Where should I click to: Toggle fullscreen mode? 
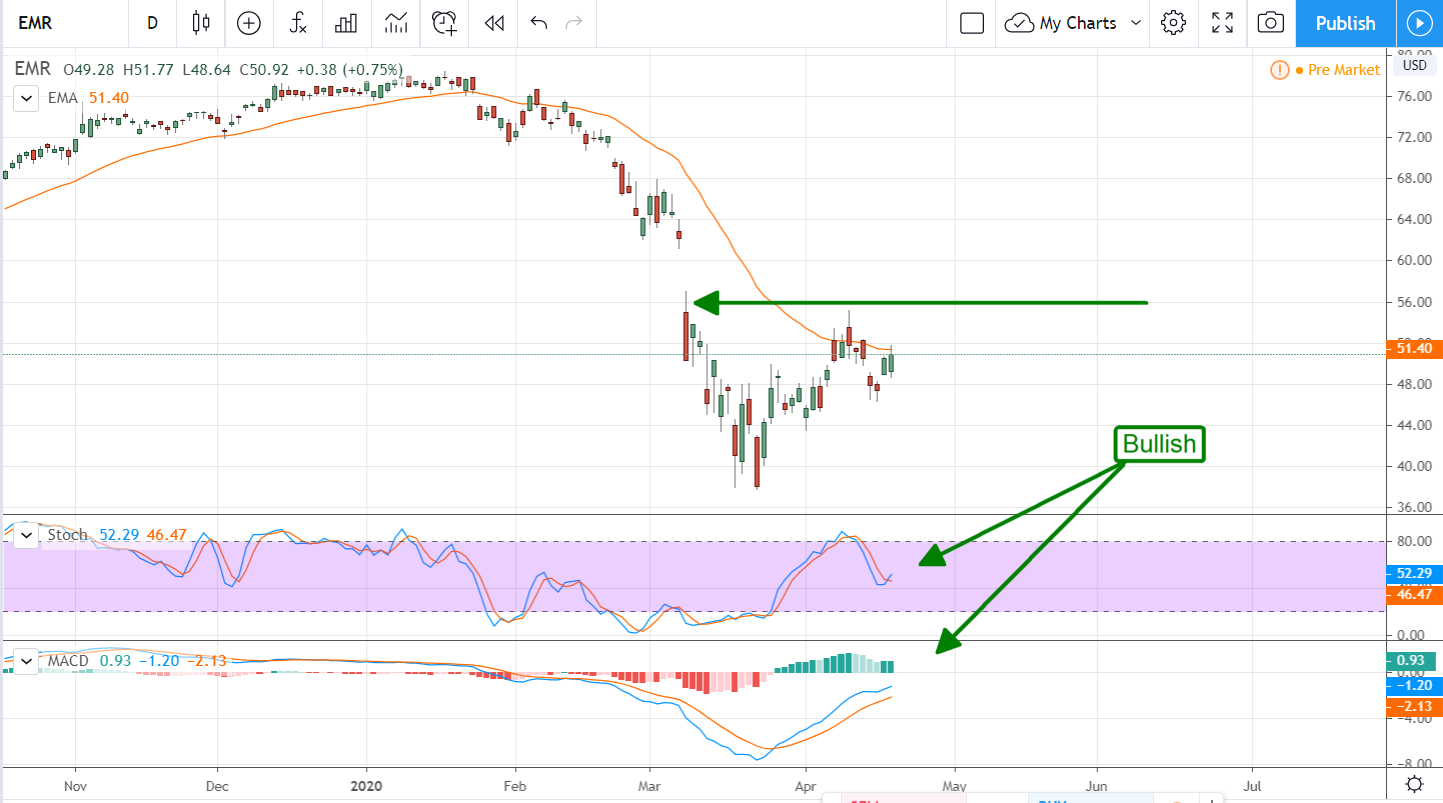click(1222, 23)
